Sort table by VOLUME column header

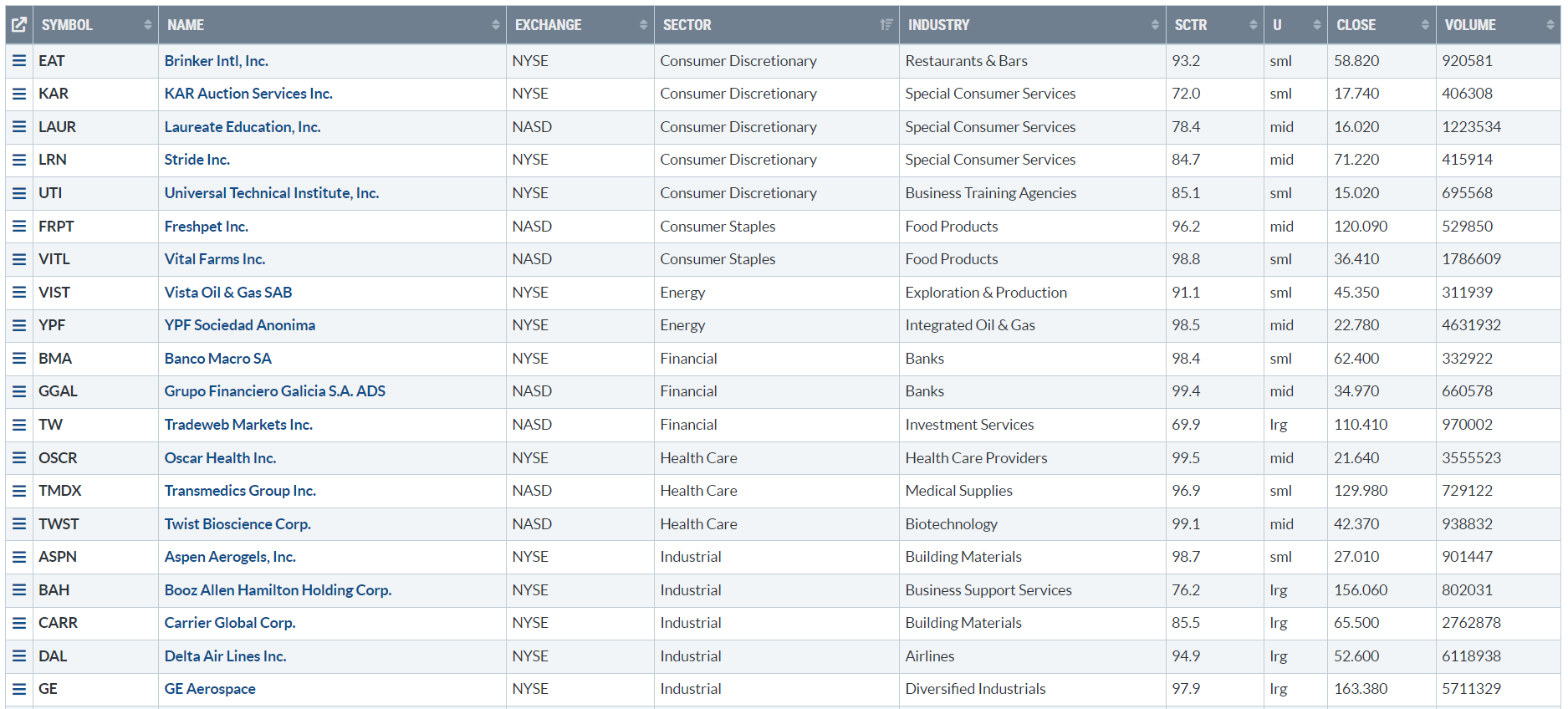(x=1470, y=25)
